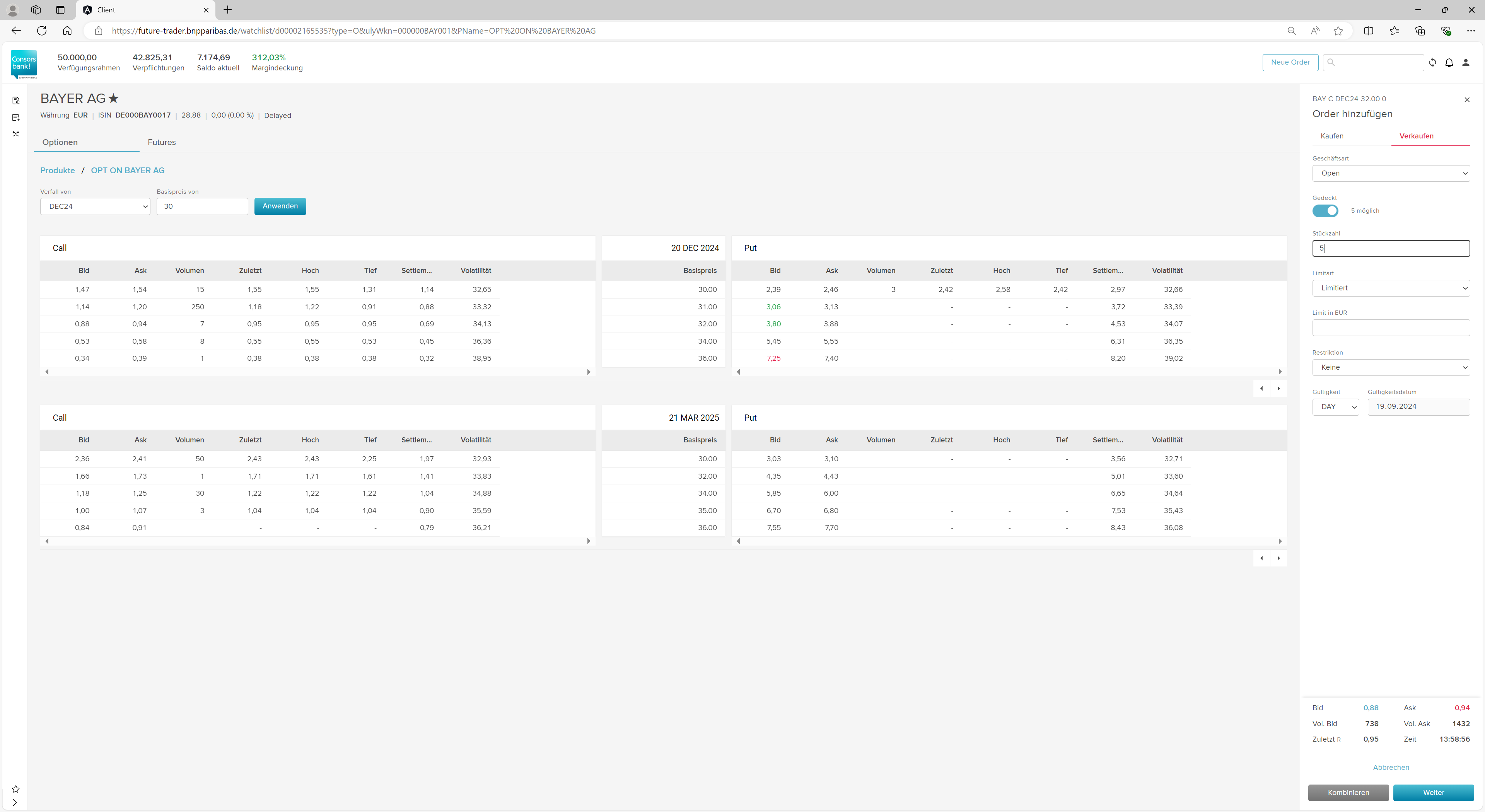Open the Produkte breadcrumb link
Image resolution: width=1485 pixels, height=812 pixels.
tap(58, 171)
